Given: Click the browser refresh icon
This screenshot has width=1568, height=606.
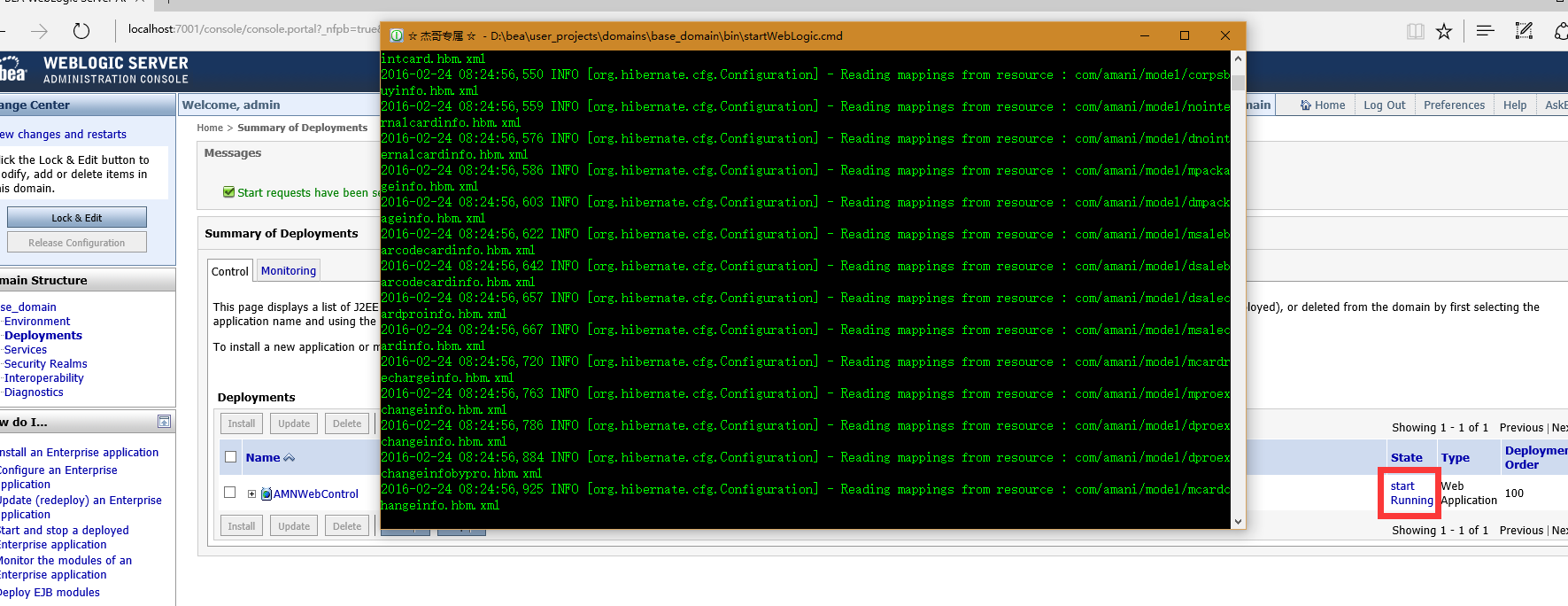Looking at the screenshot, I should (x=81, y=31).
